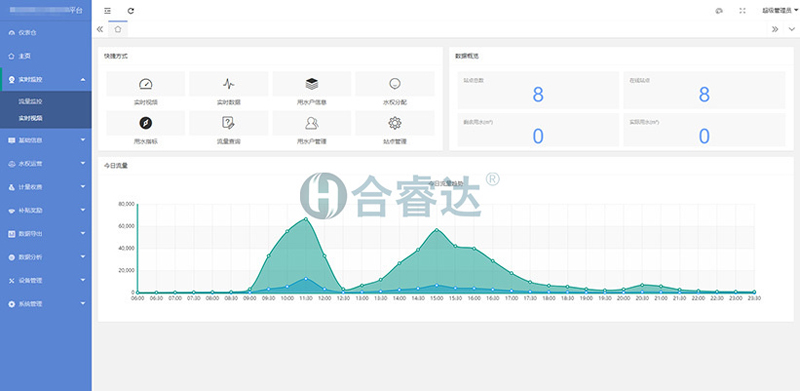The width and height of the screenshot is (800, 391).
Task: Click the 快捷方式 panel heading
Action: [116, 56]
